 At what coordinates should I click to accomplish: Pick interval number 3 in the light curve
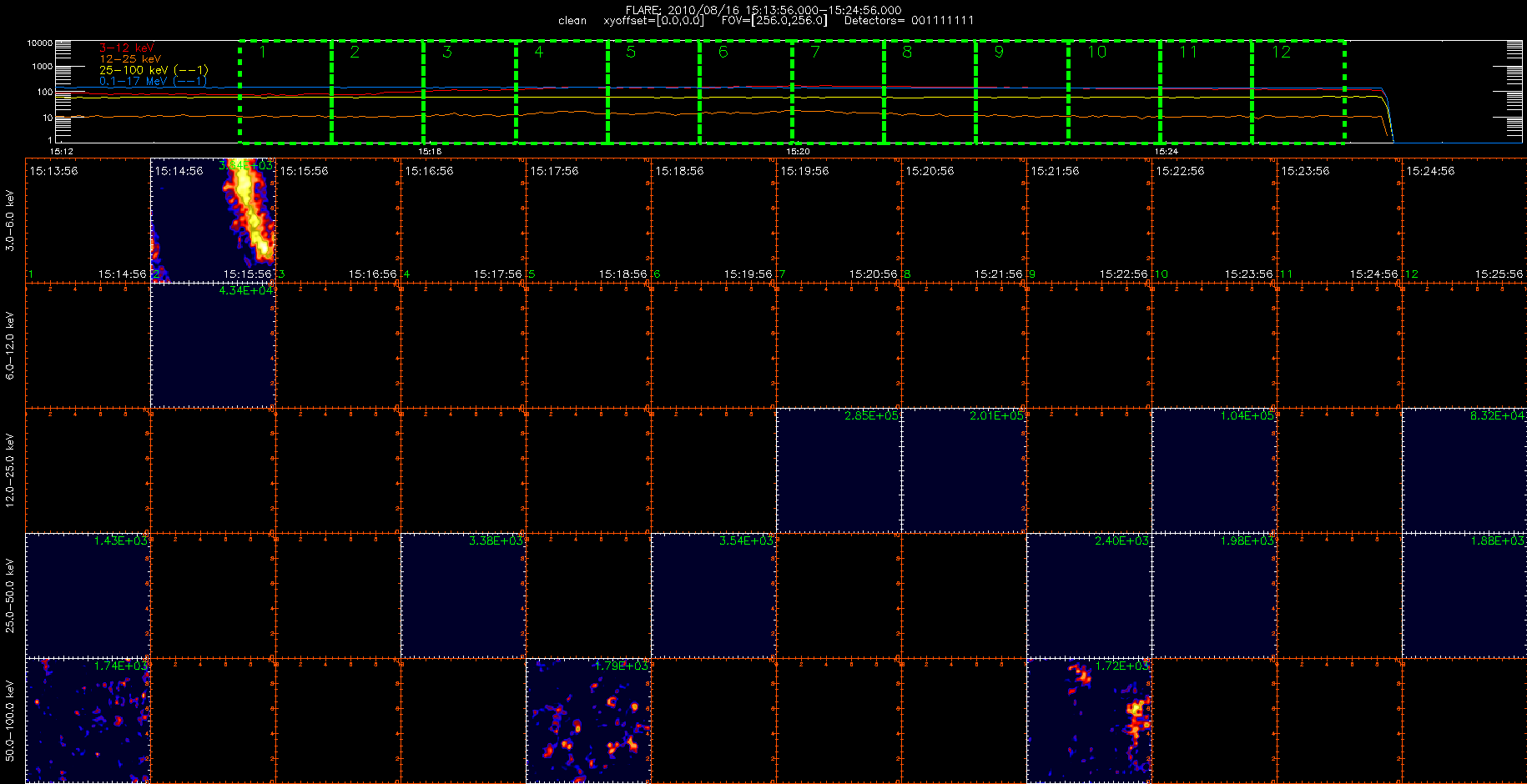pos(470,92)
